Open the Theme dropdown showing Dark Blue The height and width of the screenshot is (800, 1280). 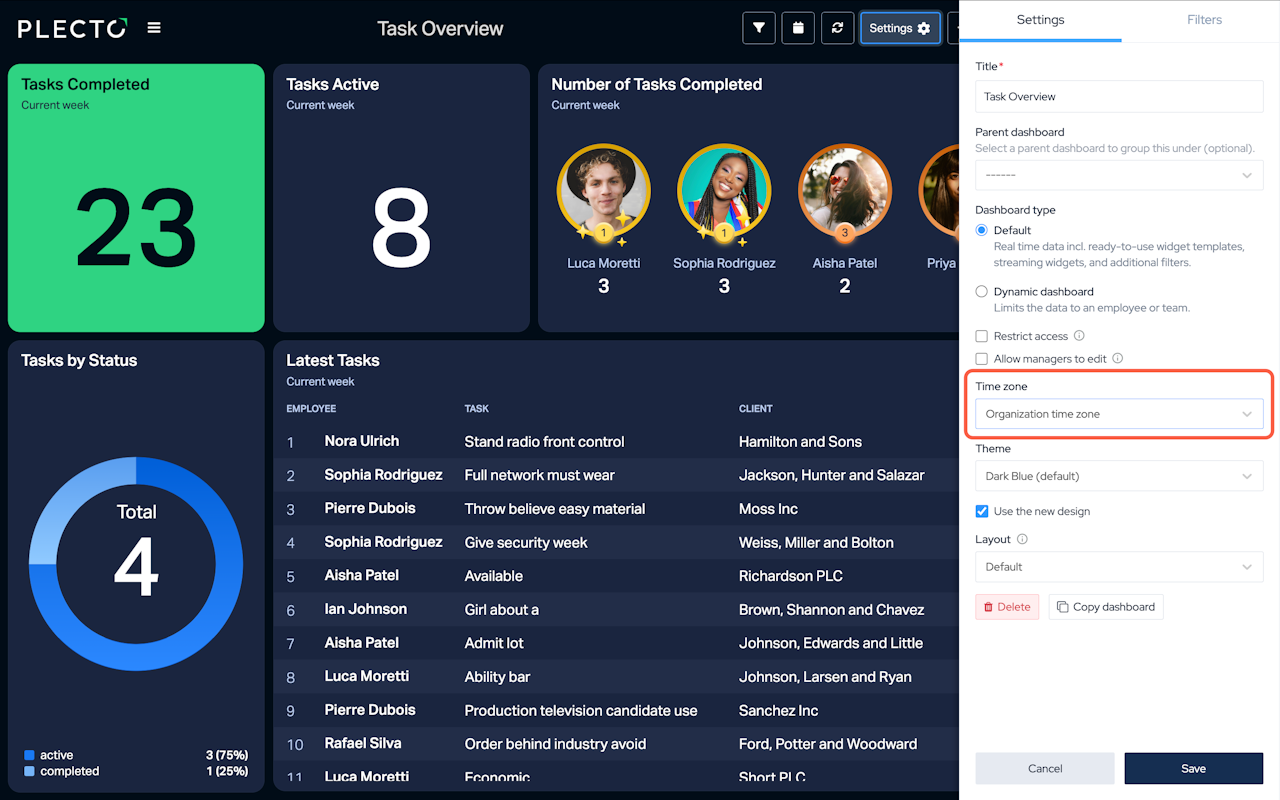1119,476
